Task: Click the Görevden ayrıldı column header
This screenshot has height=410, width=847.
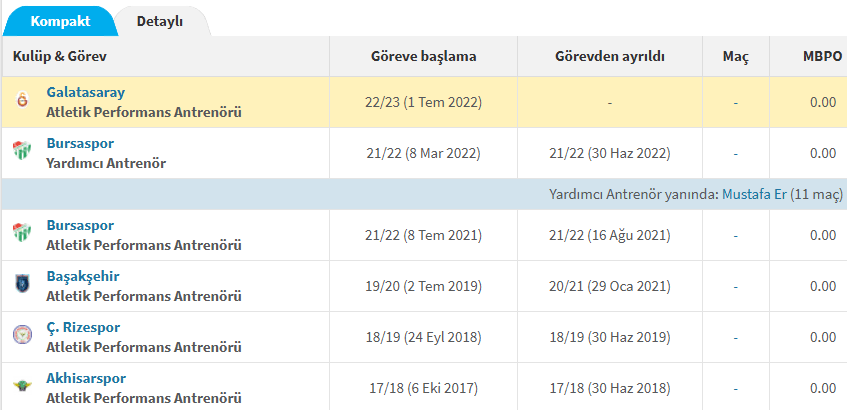Action: [x=610, y=57]
